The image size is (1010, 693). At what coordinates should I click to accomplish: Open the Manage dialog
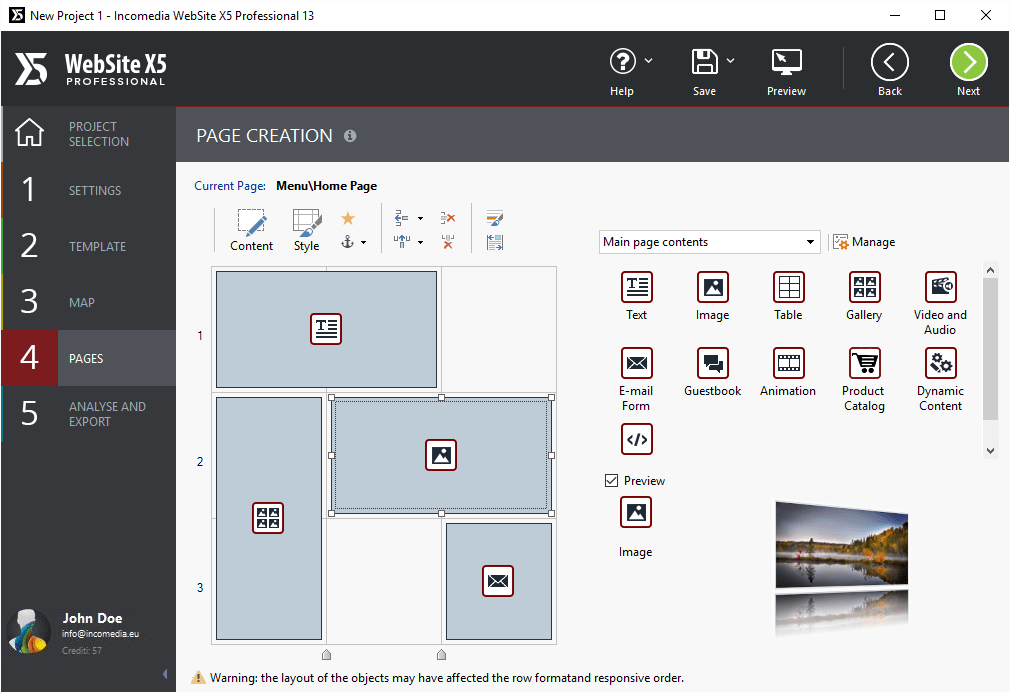864,241
